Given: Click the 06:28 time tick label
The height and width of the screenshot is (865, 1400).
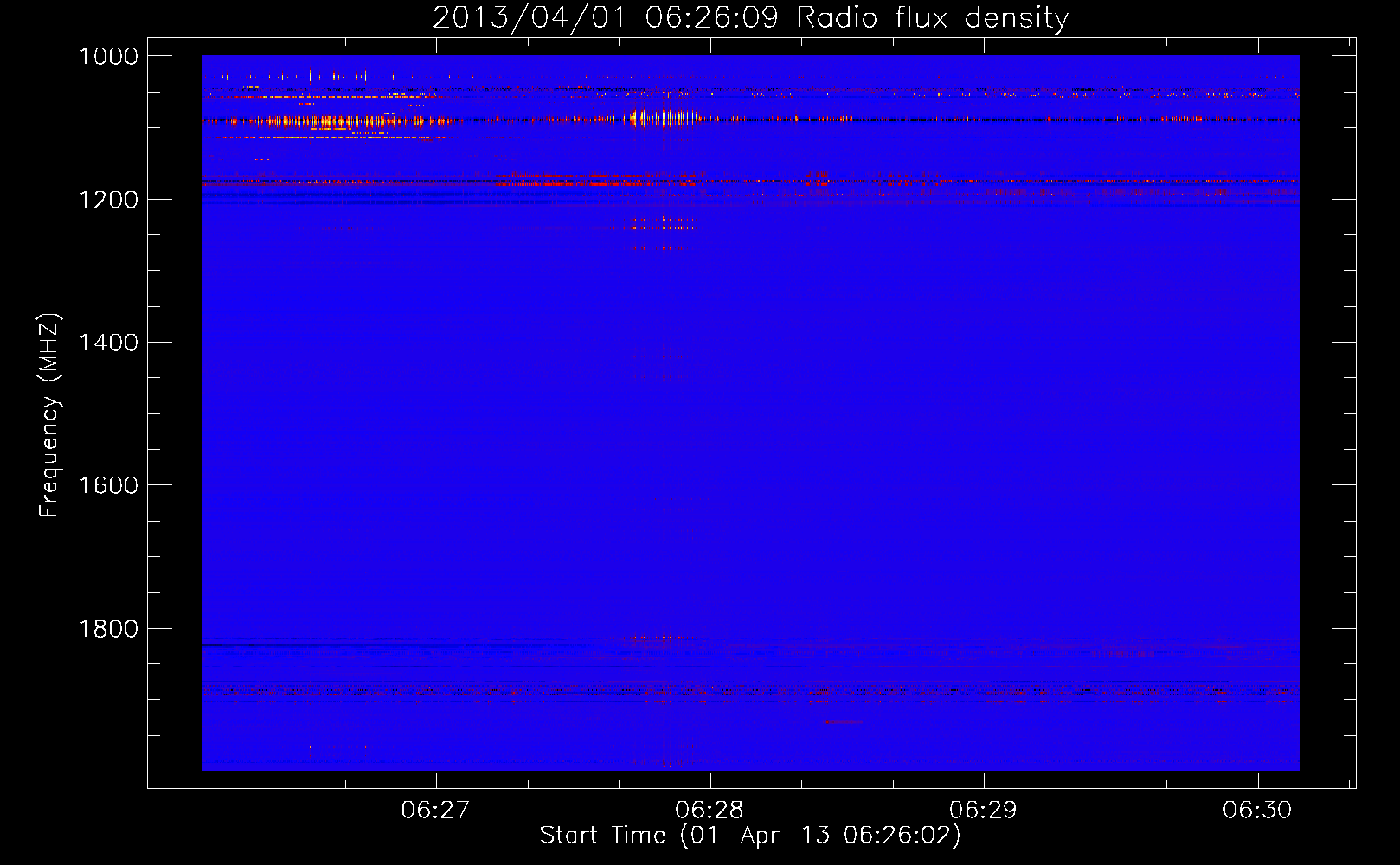Looking at the screenshot, I should point(710,810).
